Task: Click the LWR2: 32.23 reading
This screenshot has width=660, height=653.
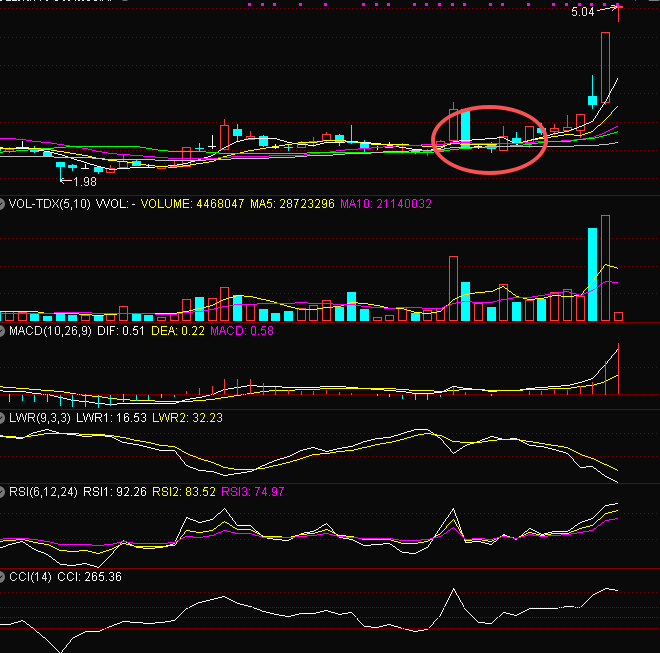Action: coord(187,418)
